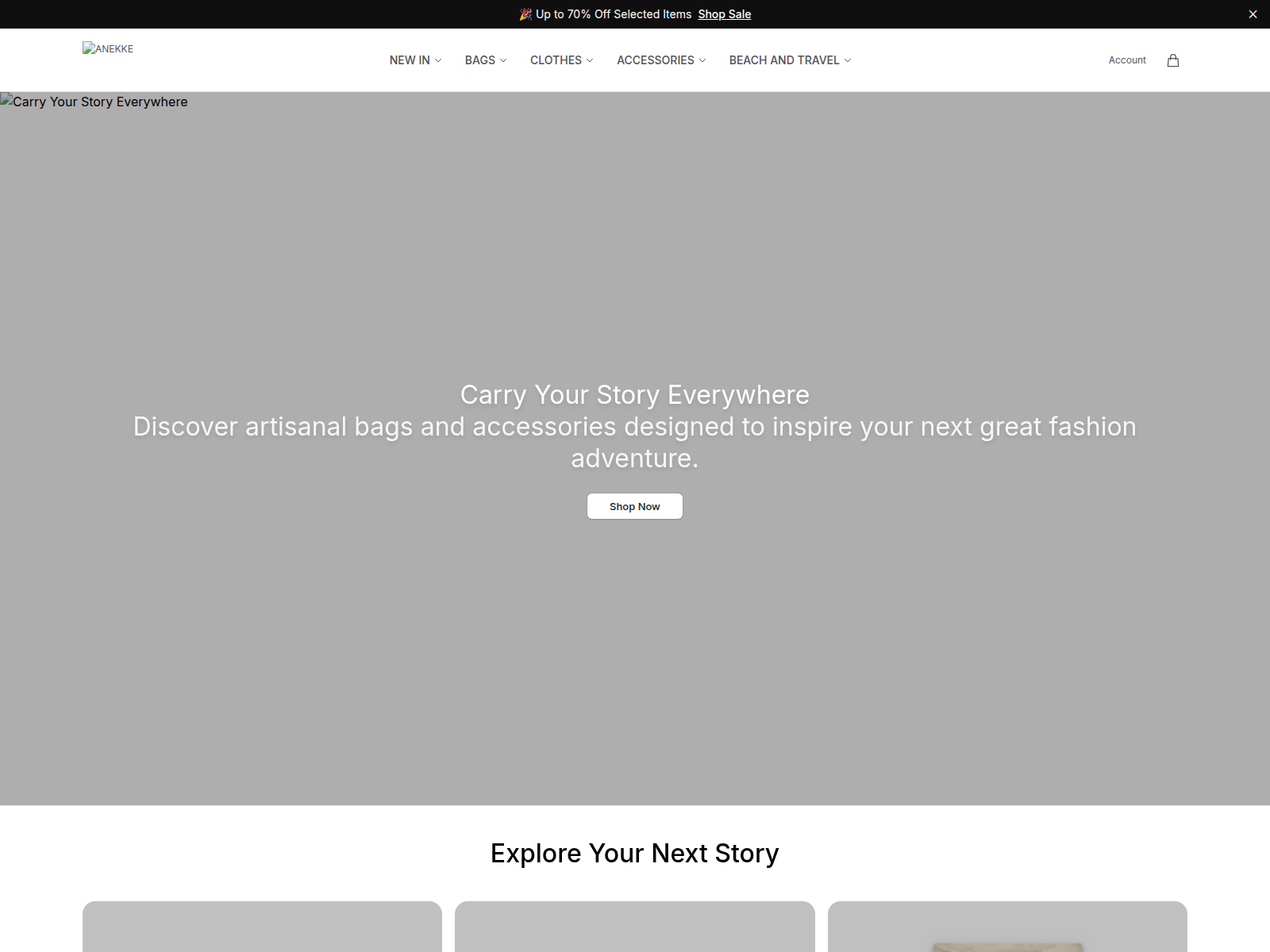Click the hero headline Carry Your Story Everywhere
The width and height of the screenshot is (1270, 952).
tap(635, 394)
